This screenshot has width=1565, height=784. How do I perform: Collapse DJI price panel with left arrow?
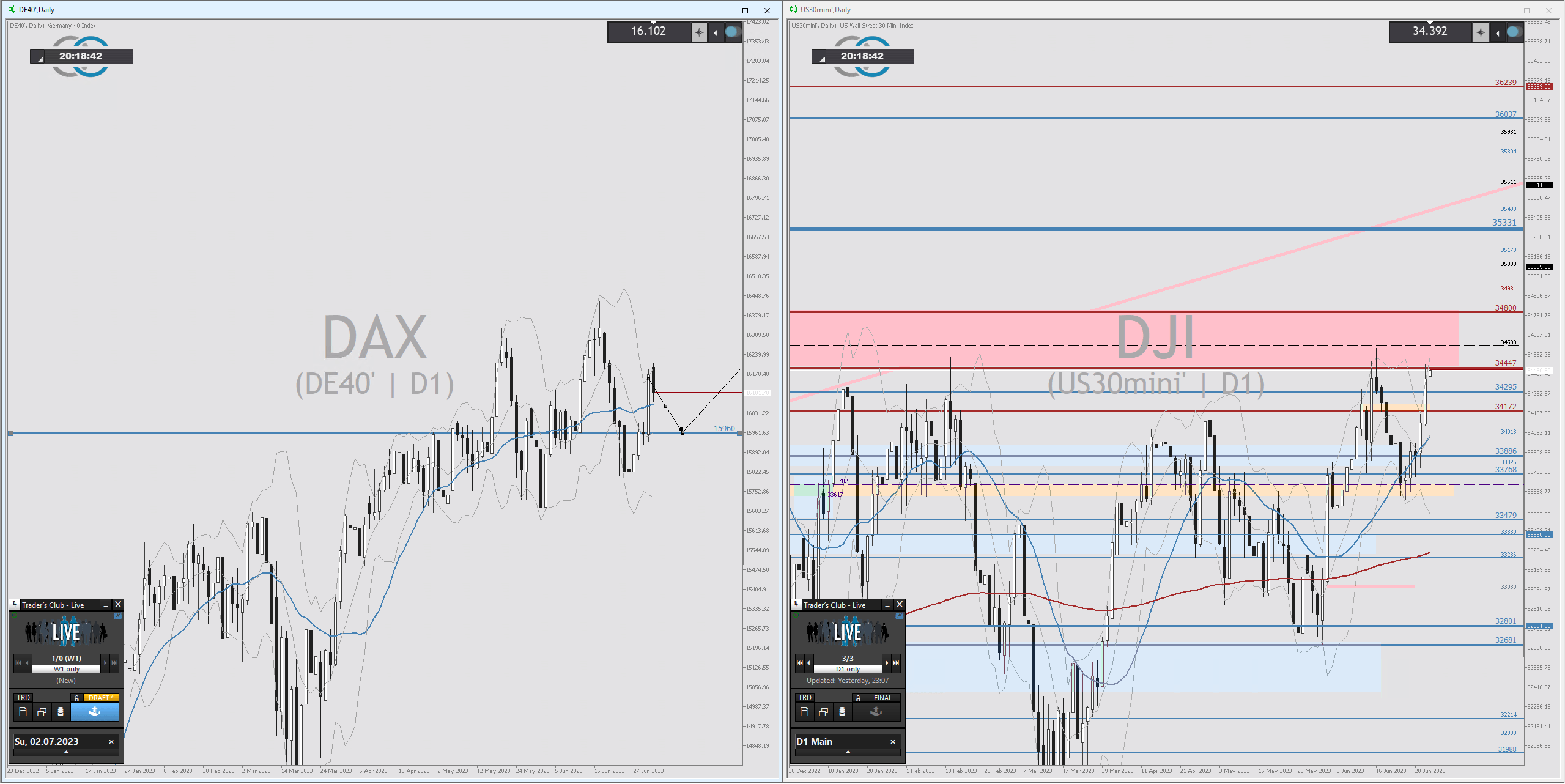click(x=1497, y=32)
